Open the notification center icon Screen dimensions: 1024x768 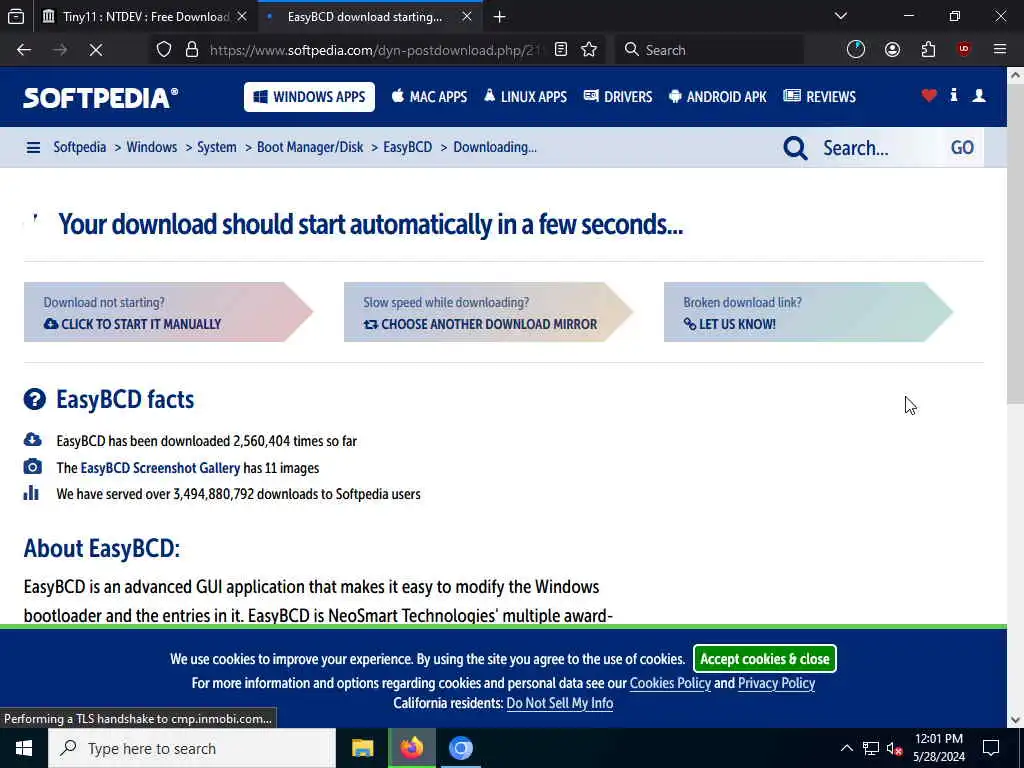[991, 748]
